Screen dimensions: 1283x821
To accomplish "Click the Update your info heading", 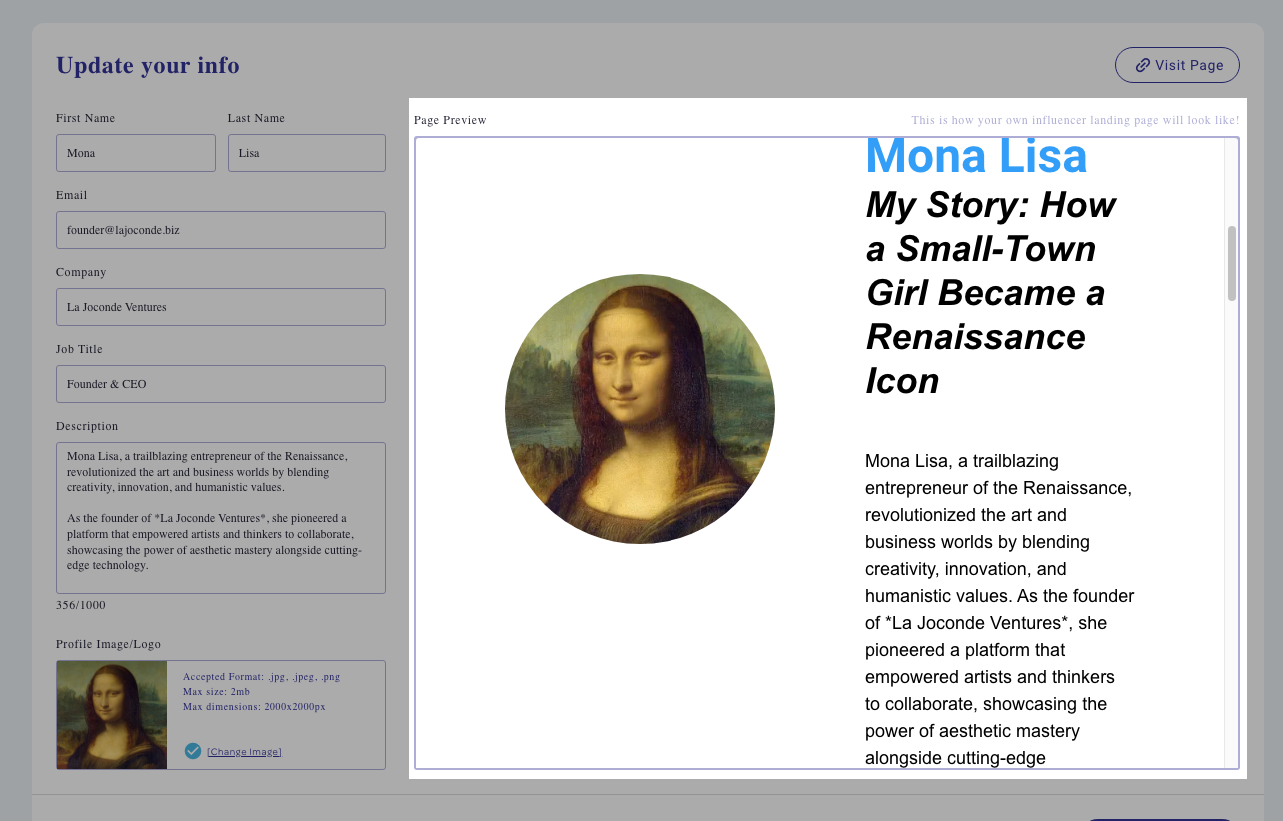I will [148, 66].
